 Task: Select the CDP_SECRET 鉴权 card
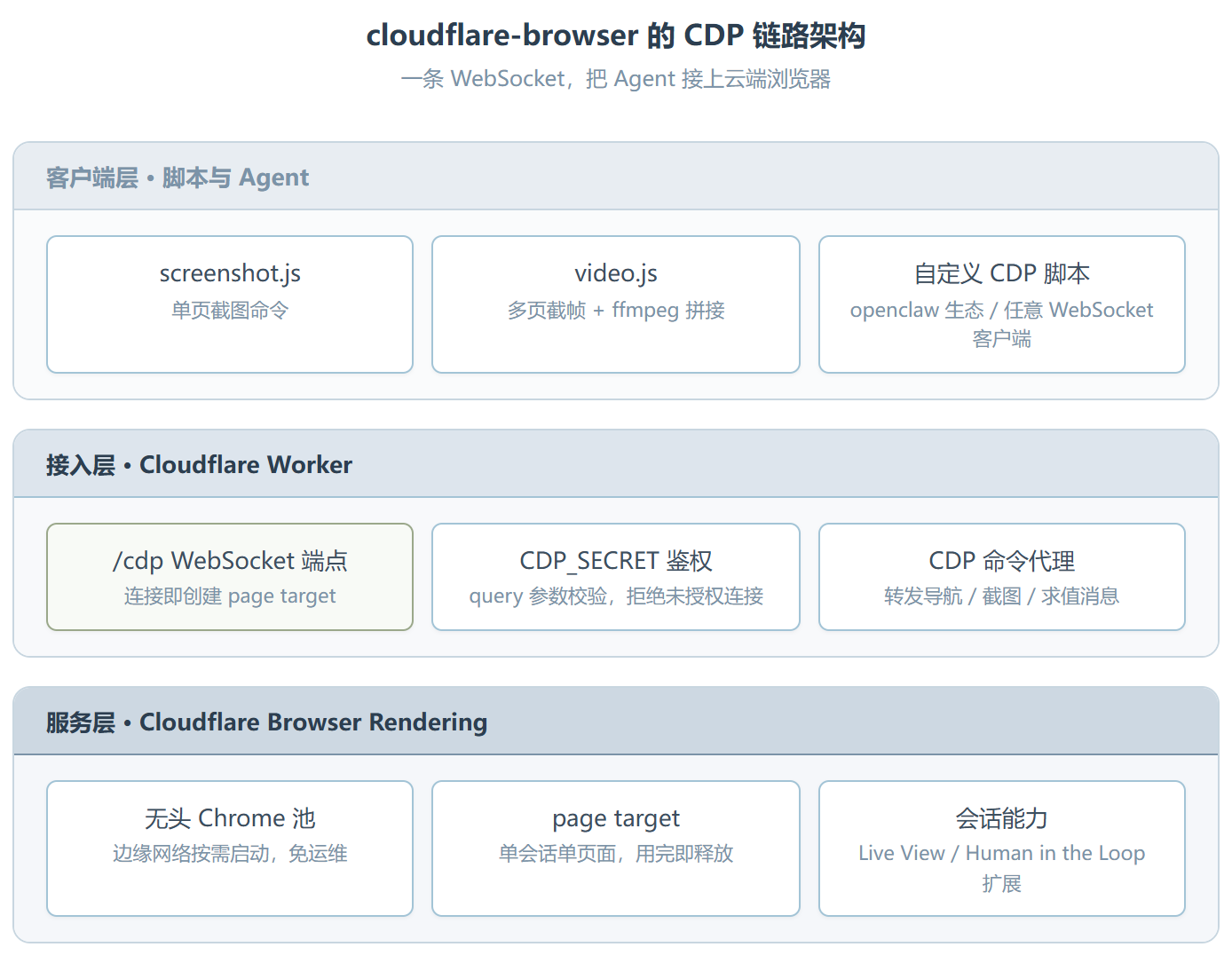point(616,577)
